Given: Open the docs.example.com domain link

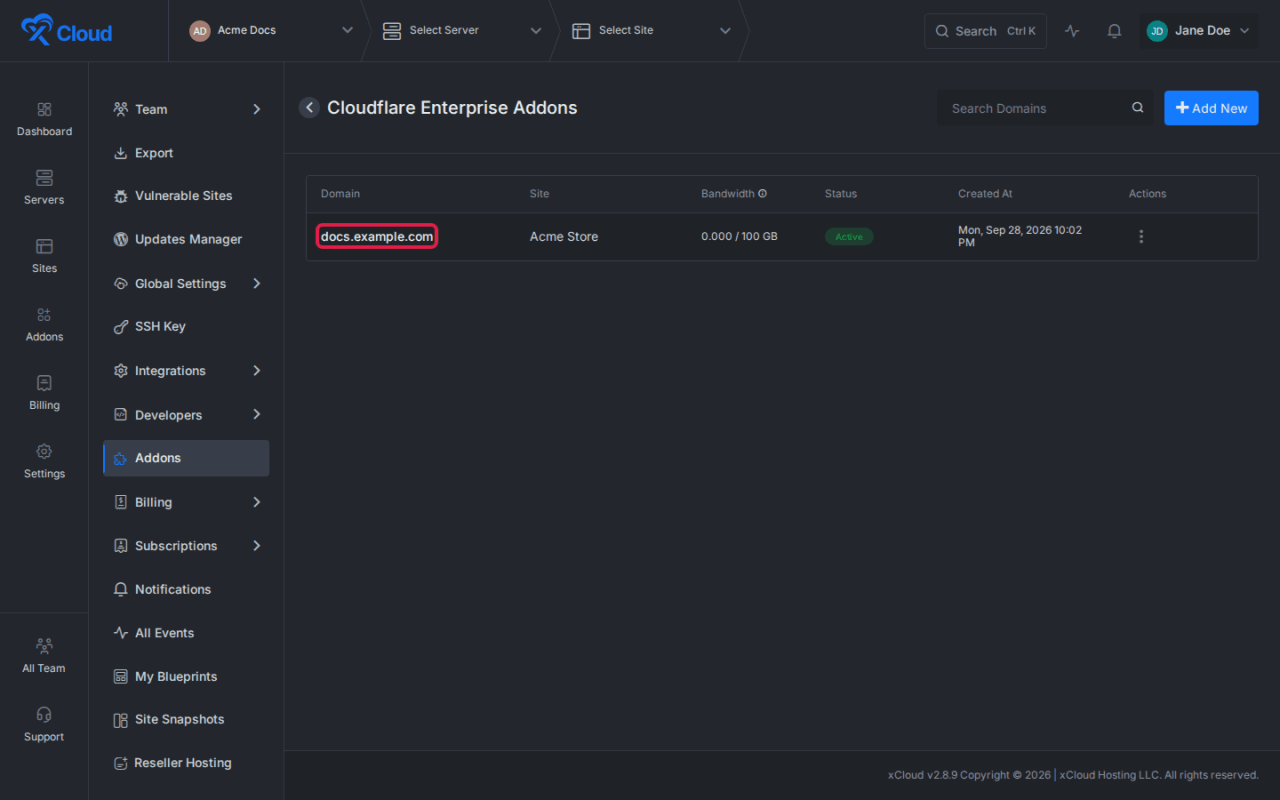Looking at the screenshot, I should pos(377,237).
